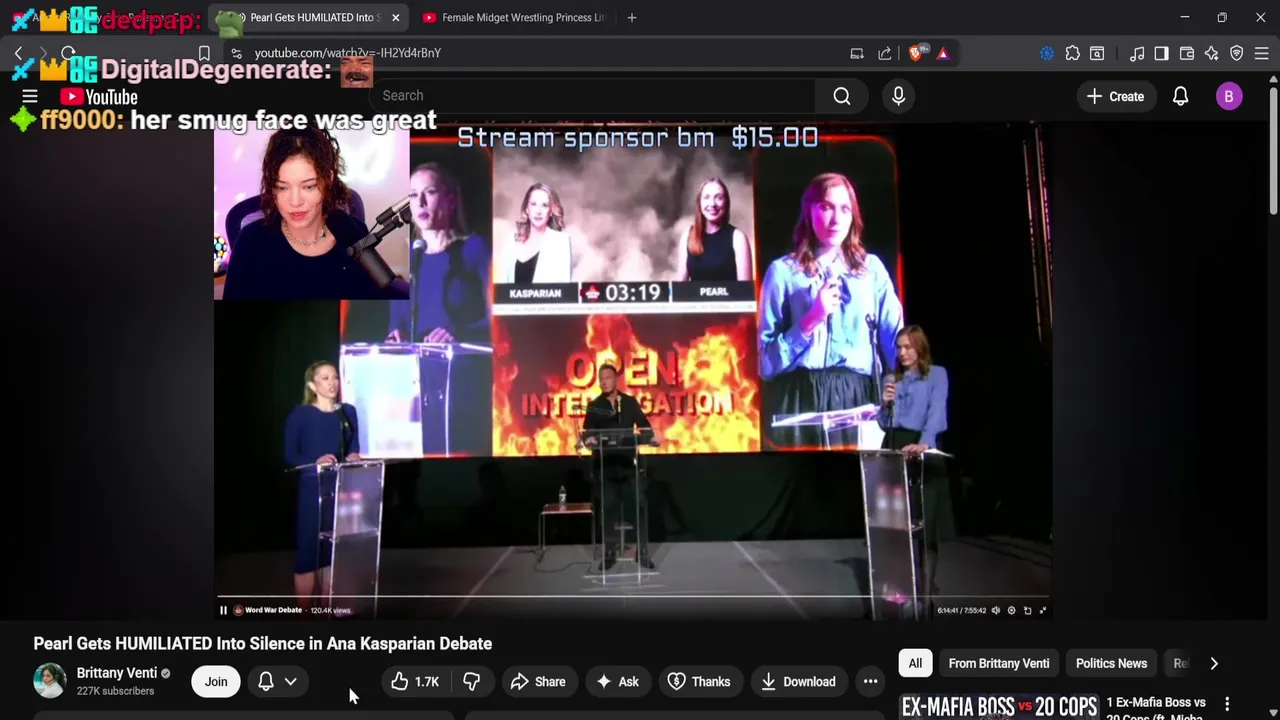1280x720 pixels.
Task: Open the Brave Wallet icon
Action: [1187, 53]
